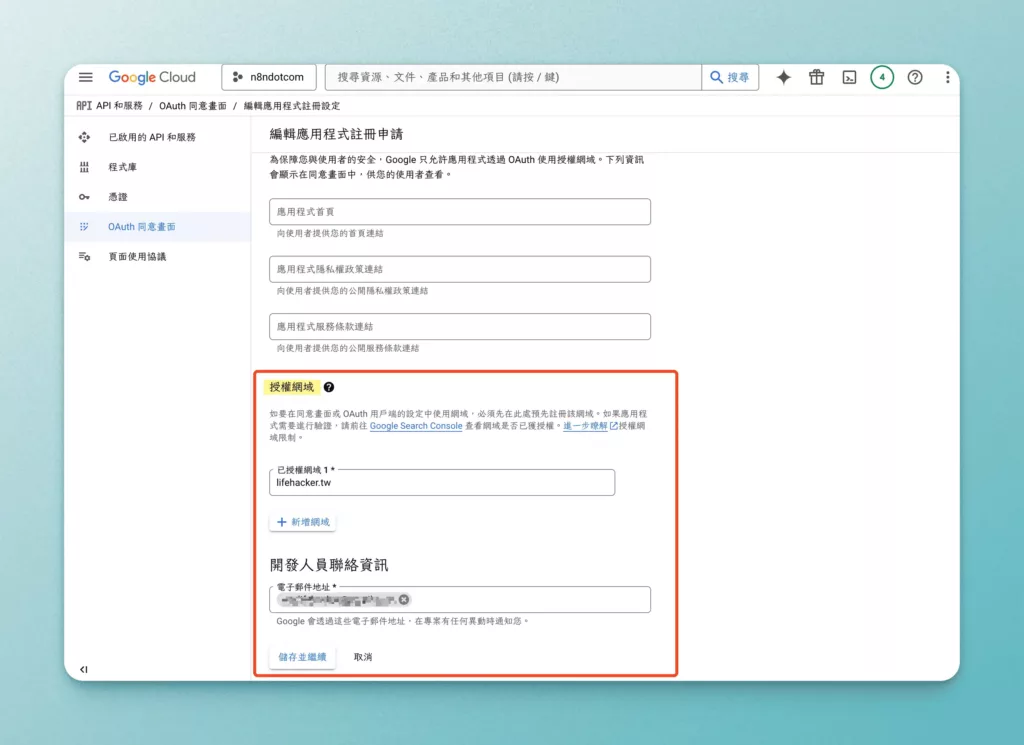The height and width of the screenshot is (745, 1024).
Task: Click the 開發人員聯絡資訊 heading text
Action: pyautogui.click(x=329, y=565)
